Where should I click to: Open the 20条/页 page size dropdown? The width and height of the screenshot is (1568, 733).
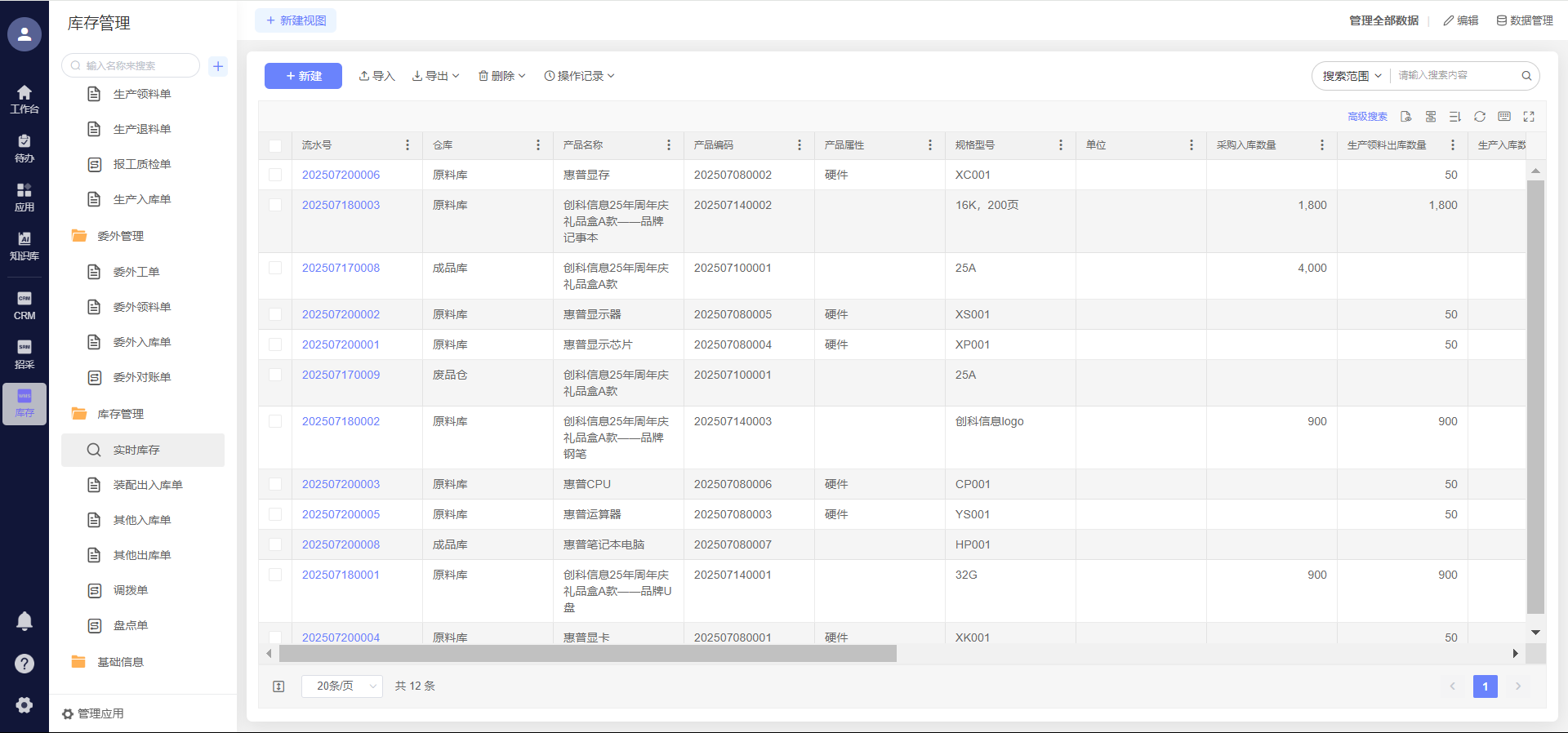[x=341, y=686]
